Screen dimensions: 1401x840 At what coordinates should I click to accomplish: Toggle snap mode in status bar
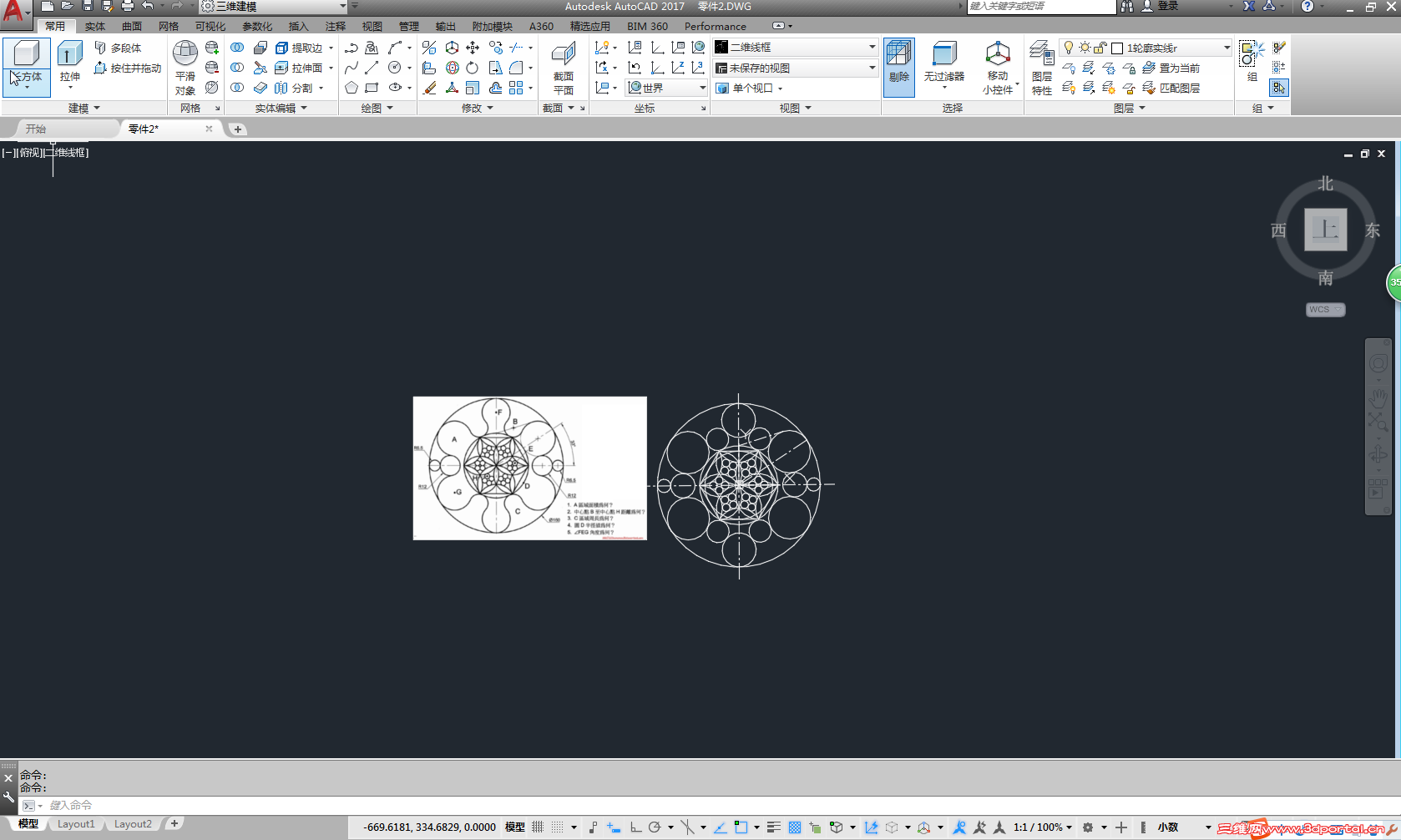click(557, 827)
